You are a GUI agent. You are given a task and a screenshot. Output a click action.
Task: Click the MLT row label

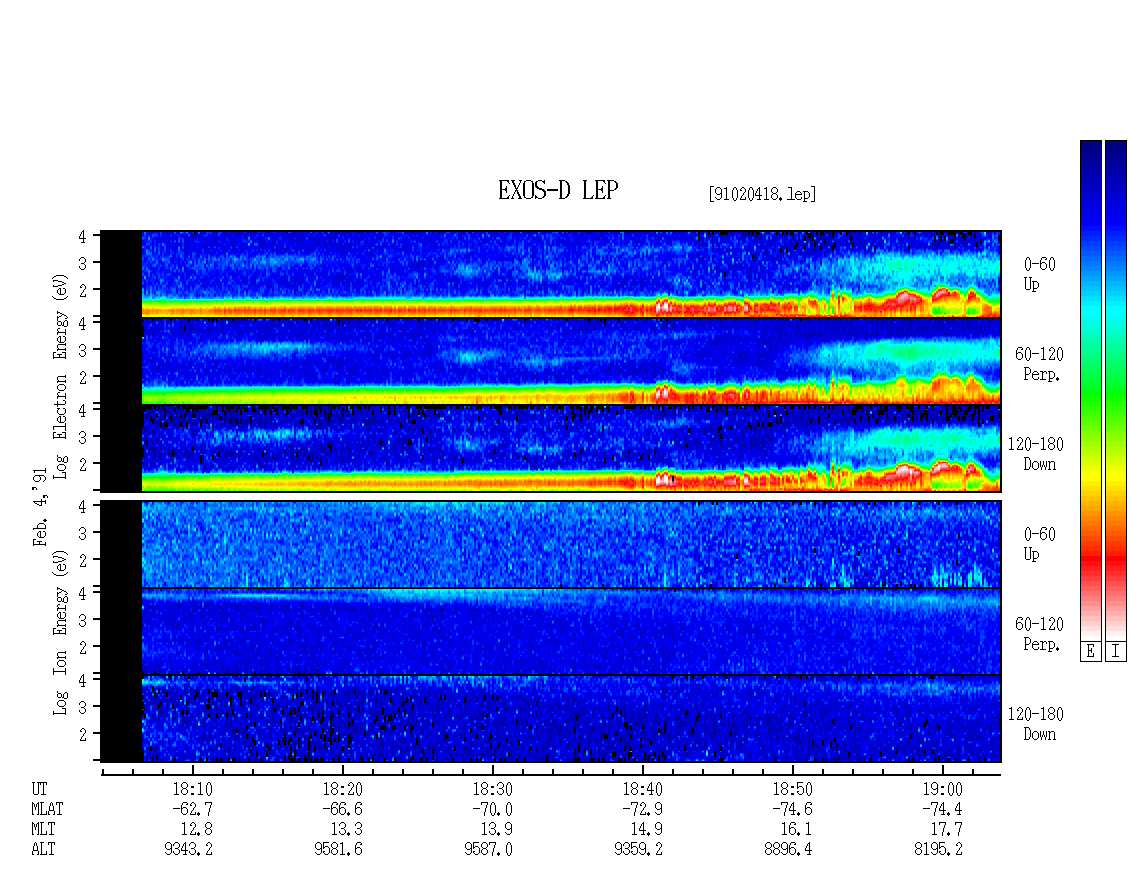(43, 830)
